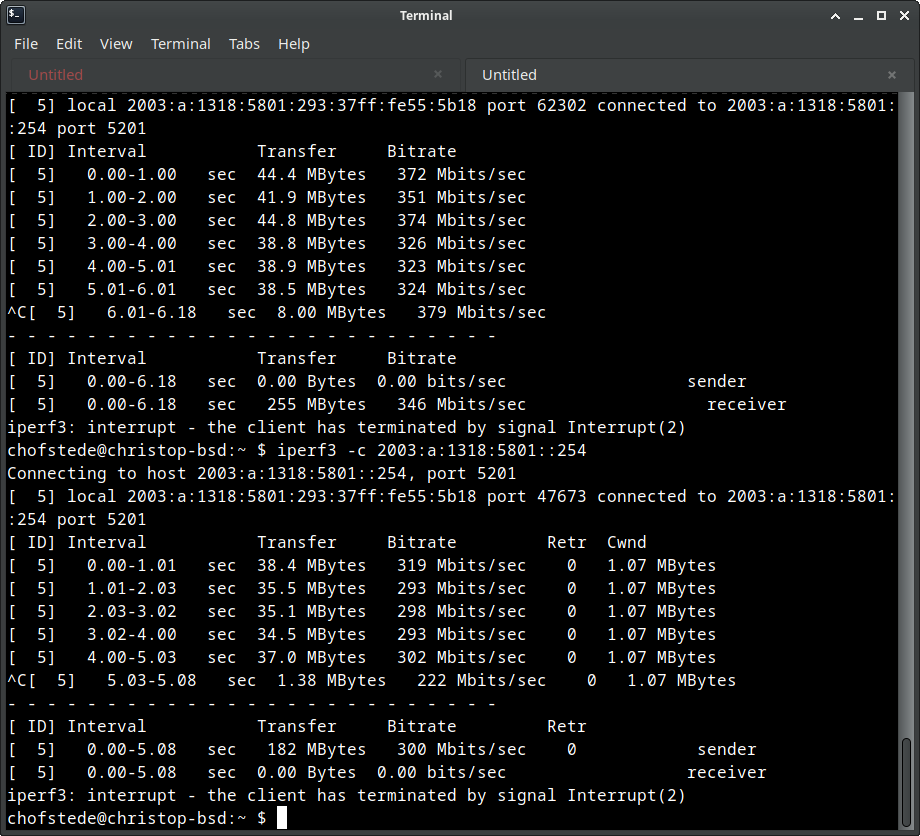This screenshot has width=920, height=836.
Task: Switch to the first Untitled tab
Action: click(56, 75)
